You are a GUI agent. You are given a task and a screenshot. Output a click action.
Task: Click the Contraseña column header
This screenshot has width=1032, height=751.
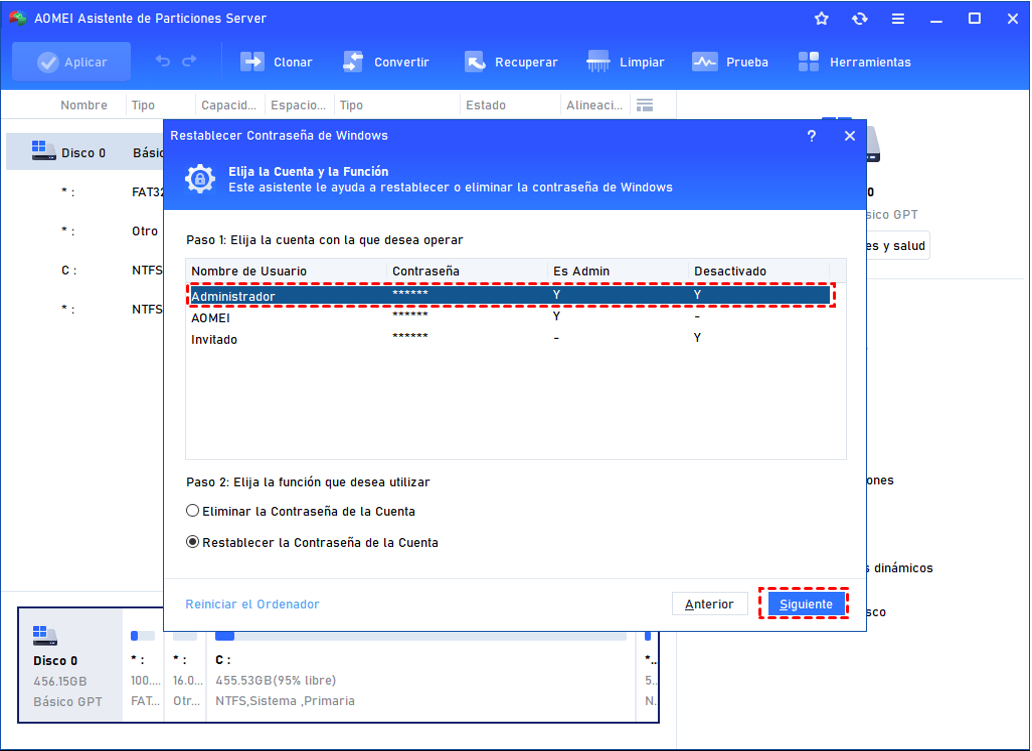pos(467,271)
